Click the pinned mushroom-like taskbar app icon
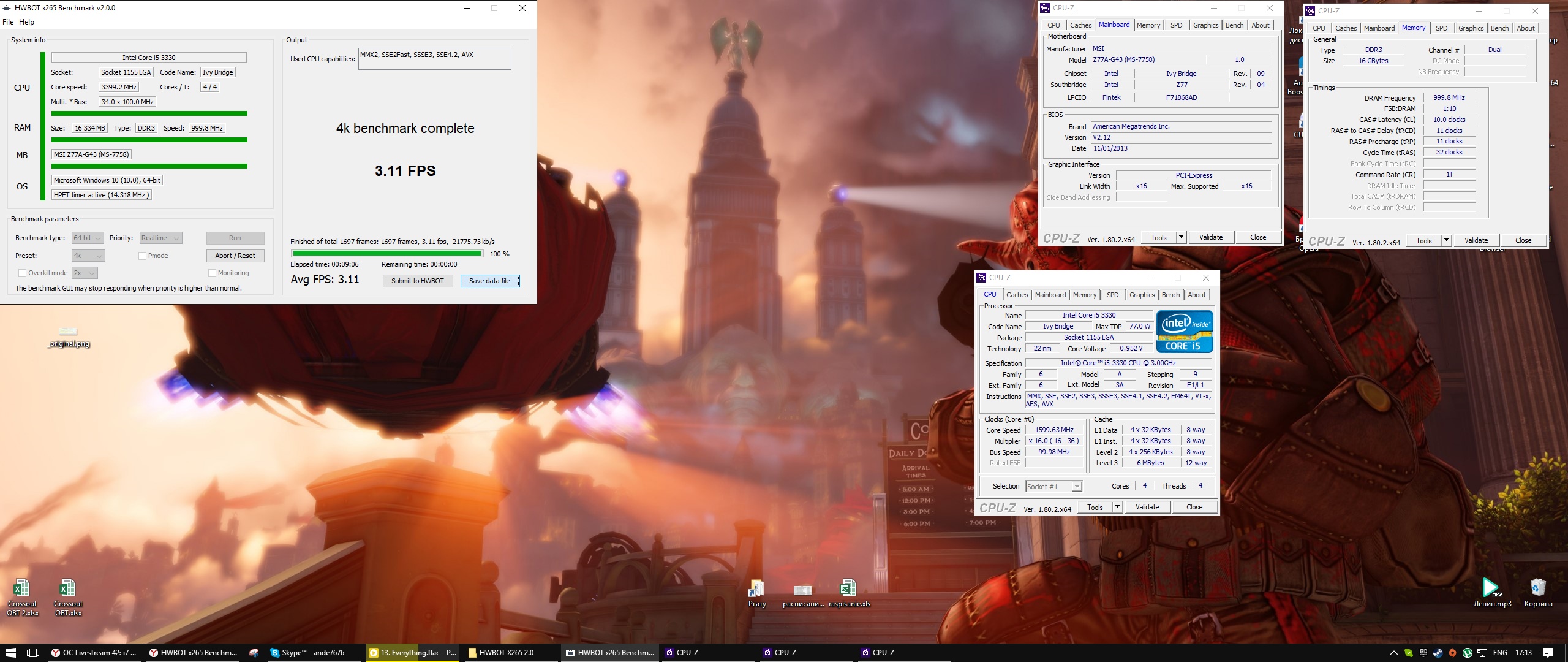1568x662 pixels. click(x=254, y=653)
